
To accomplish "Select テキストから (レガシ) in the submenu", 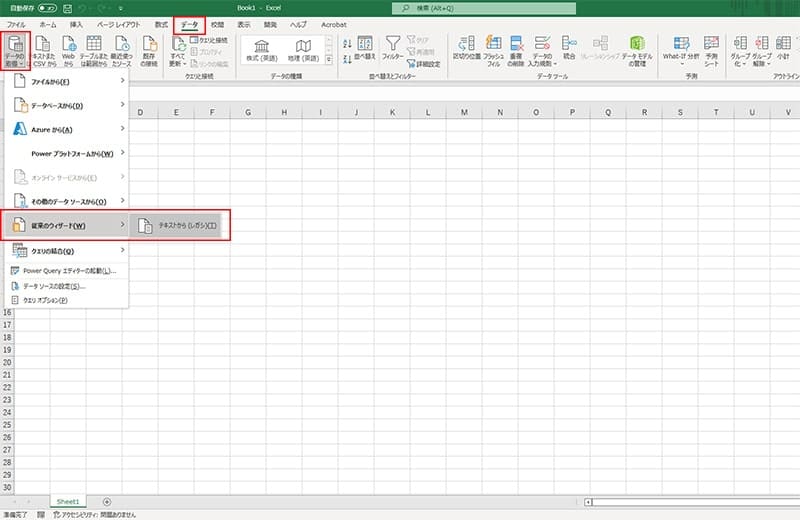I will pyautogui.click(x=185, y=226).
